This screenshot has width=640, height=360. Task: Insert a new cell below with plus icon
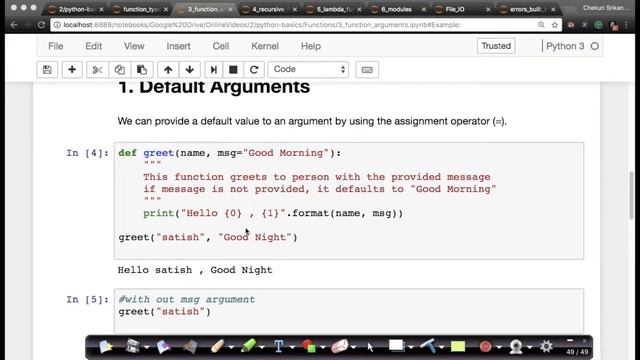(x=72, y=70)
